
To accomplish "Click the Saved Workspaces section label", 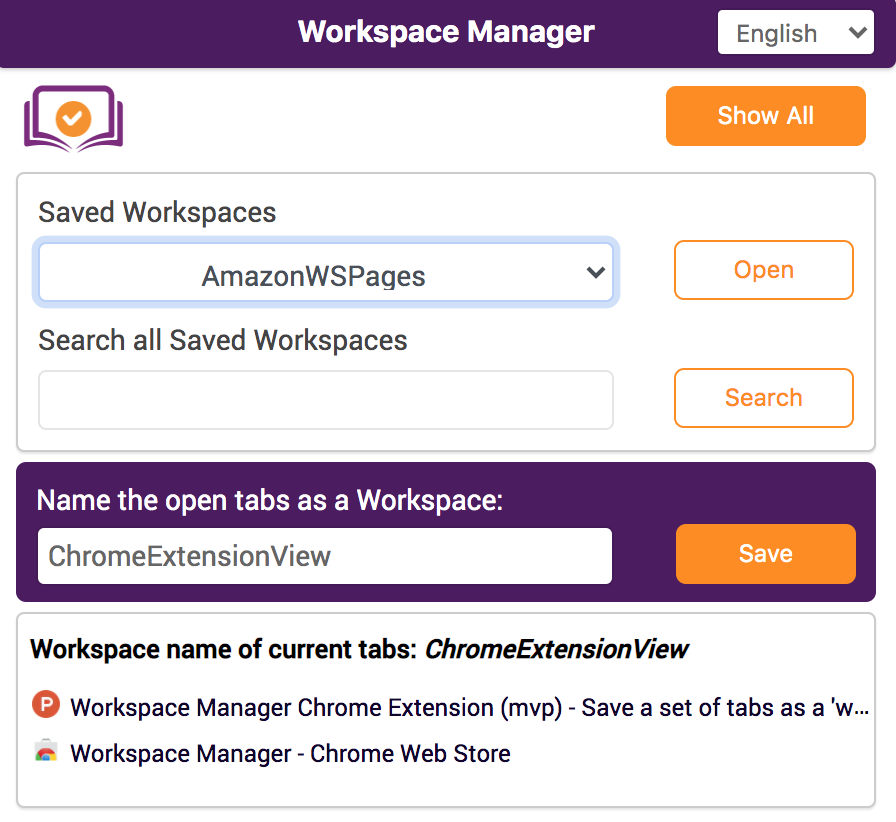I will click(x=156, y=212).
